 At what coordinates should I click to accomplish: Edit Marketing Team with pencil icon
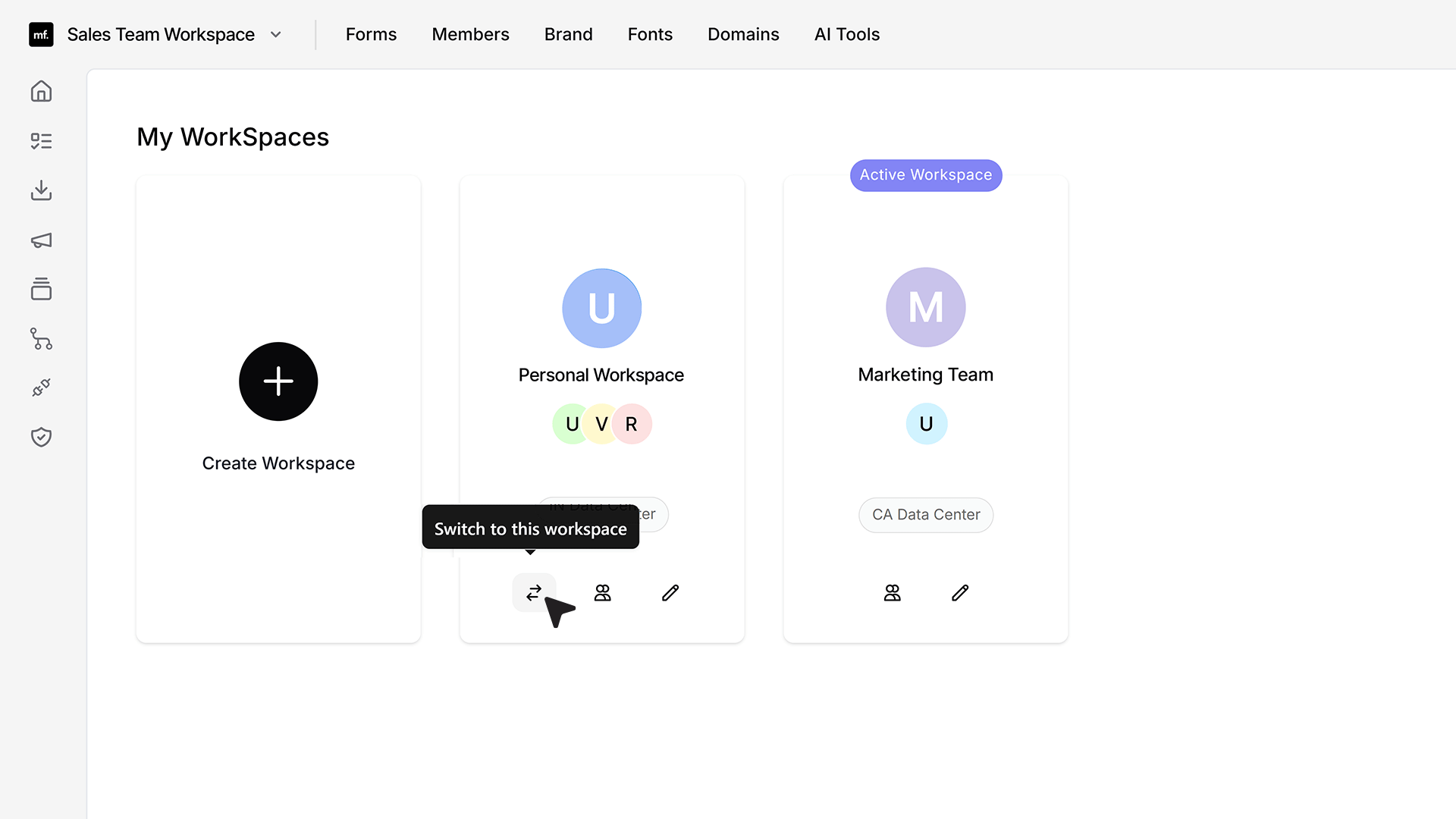point(960,592)
